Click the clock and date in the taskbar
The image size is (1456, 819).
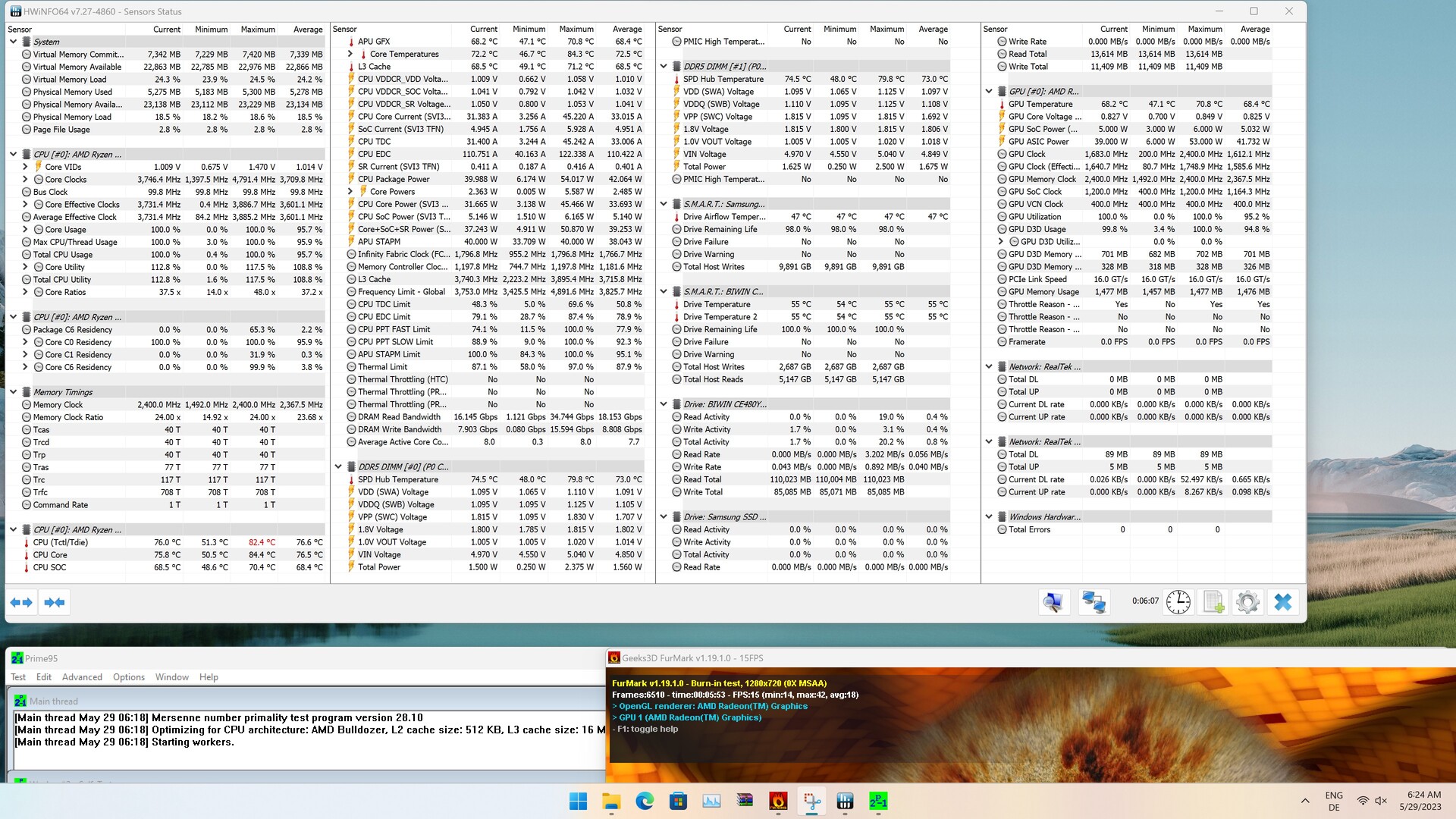point(1420,801)
